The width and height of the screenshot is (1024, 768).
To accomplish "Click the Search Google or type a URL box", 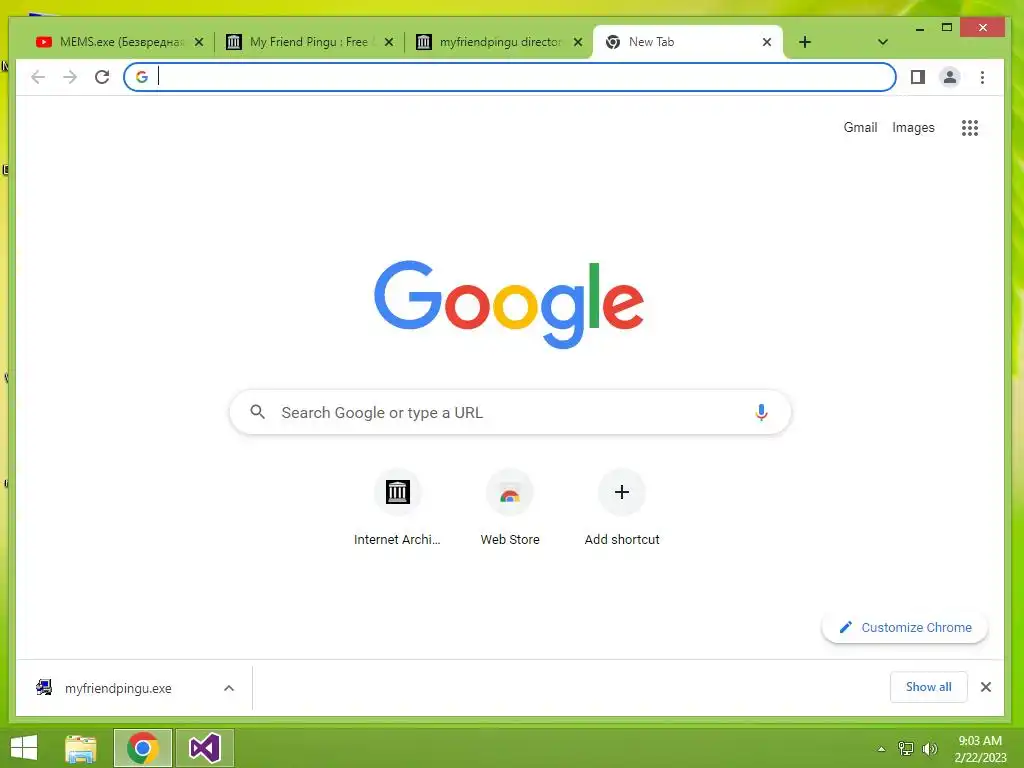I will [x=510, y=412].
